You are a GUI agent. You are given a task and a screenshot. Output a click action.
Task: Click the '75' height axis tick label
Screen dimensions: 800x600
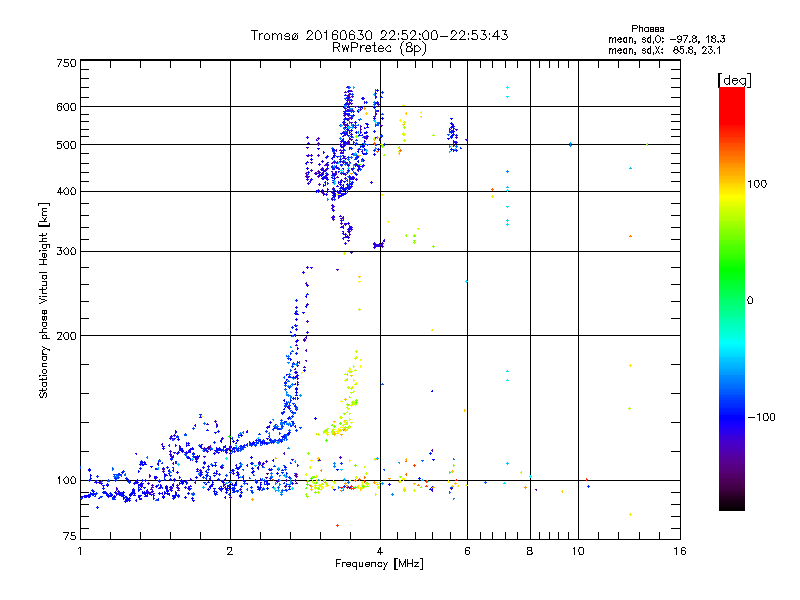click(x=70, y=536)
